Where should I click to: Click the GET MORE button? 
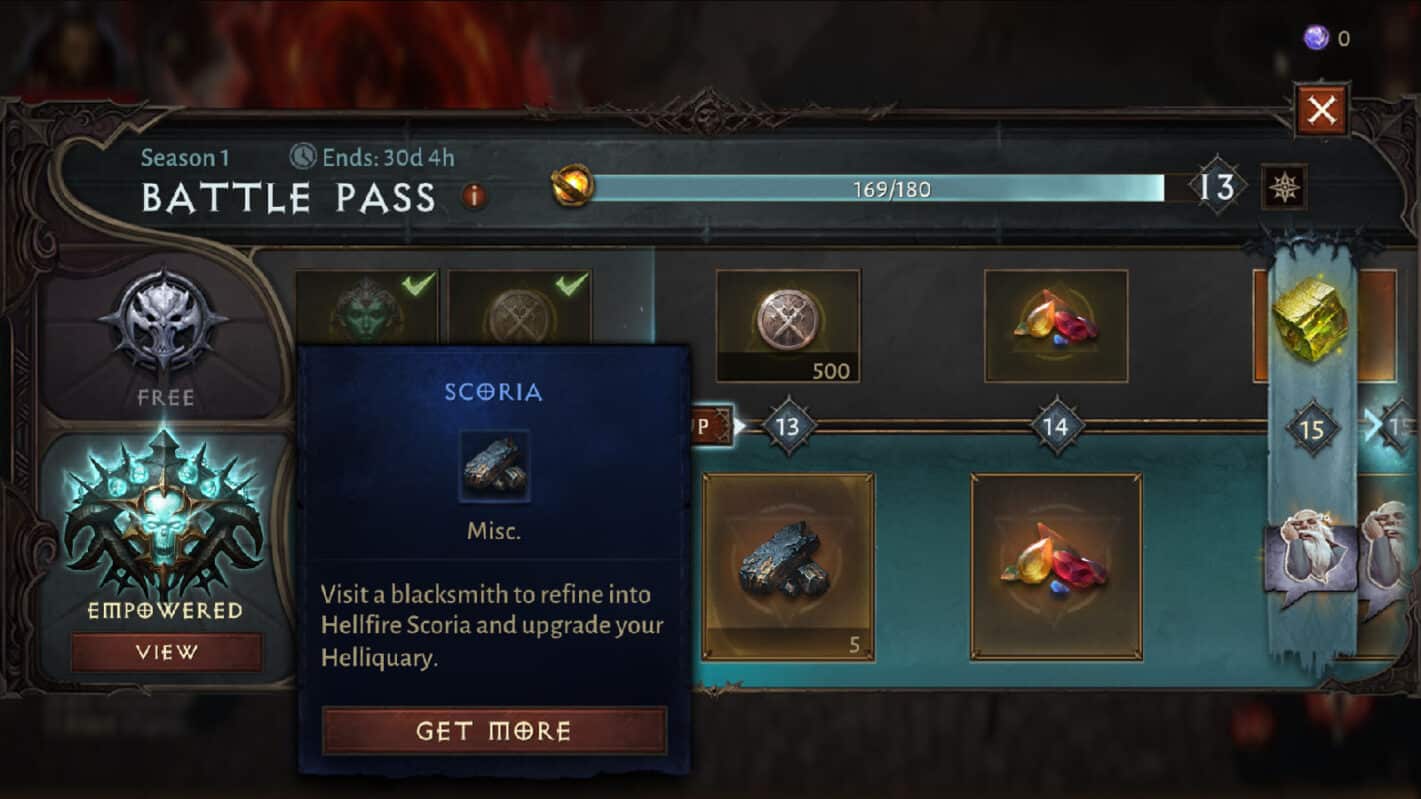(494, 731)
